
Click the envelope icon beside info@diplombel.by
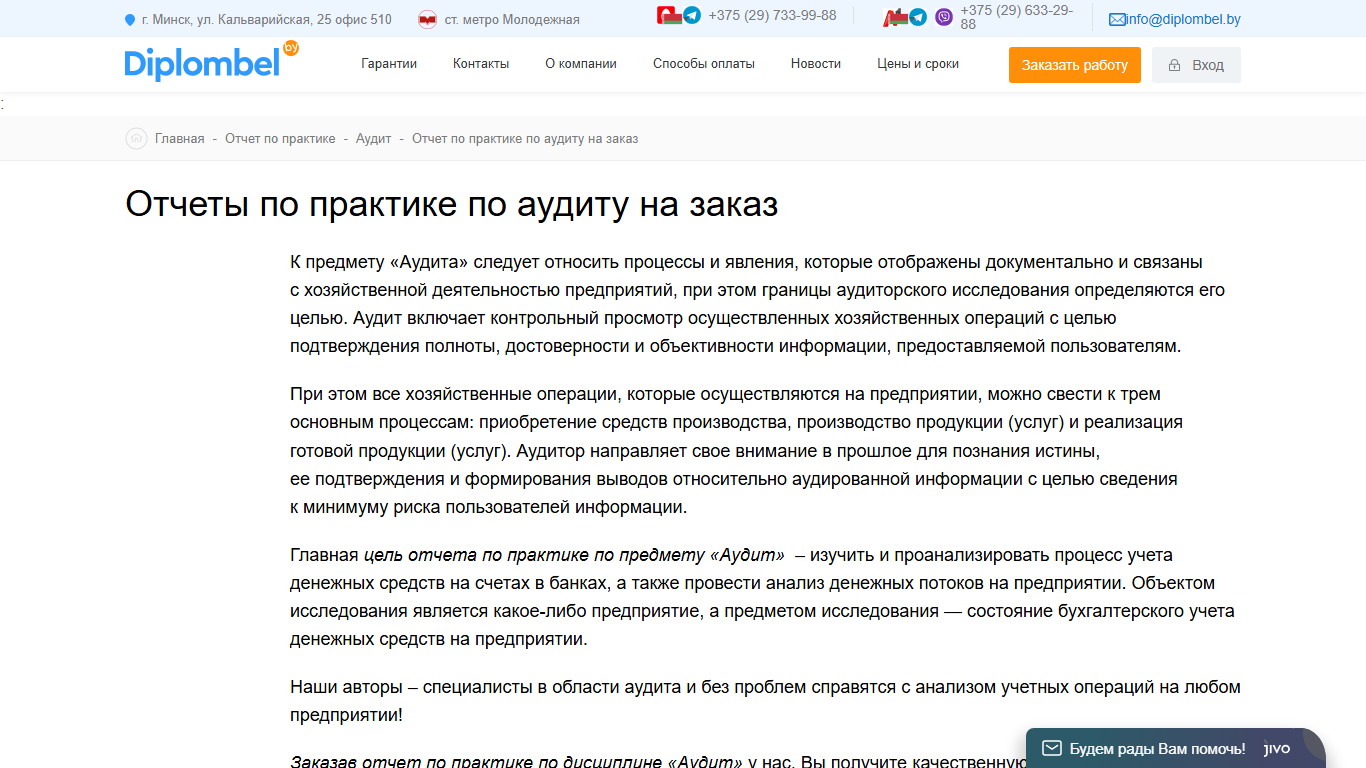click(x=1117, y=19)
